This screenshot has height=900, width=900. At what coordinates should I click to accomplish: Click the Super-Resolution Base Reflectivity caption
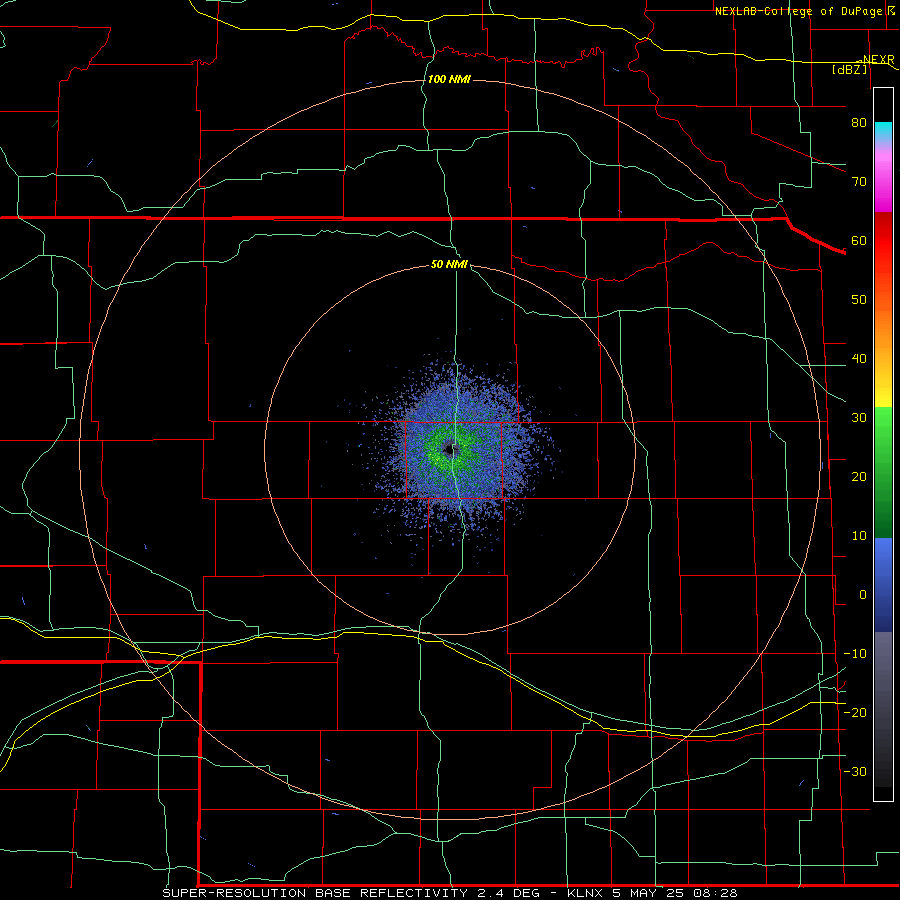315,893
